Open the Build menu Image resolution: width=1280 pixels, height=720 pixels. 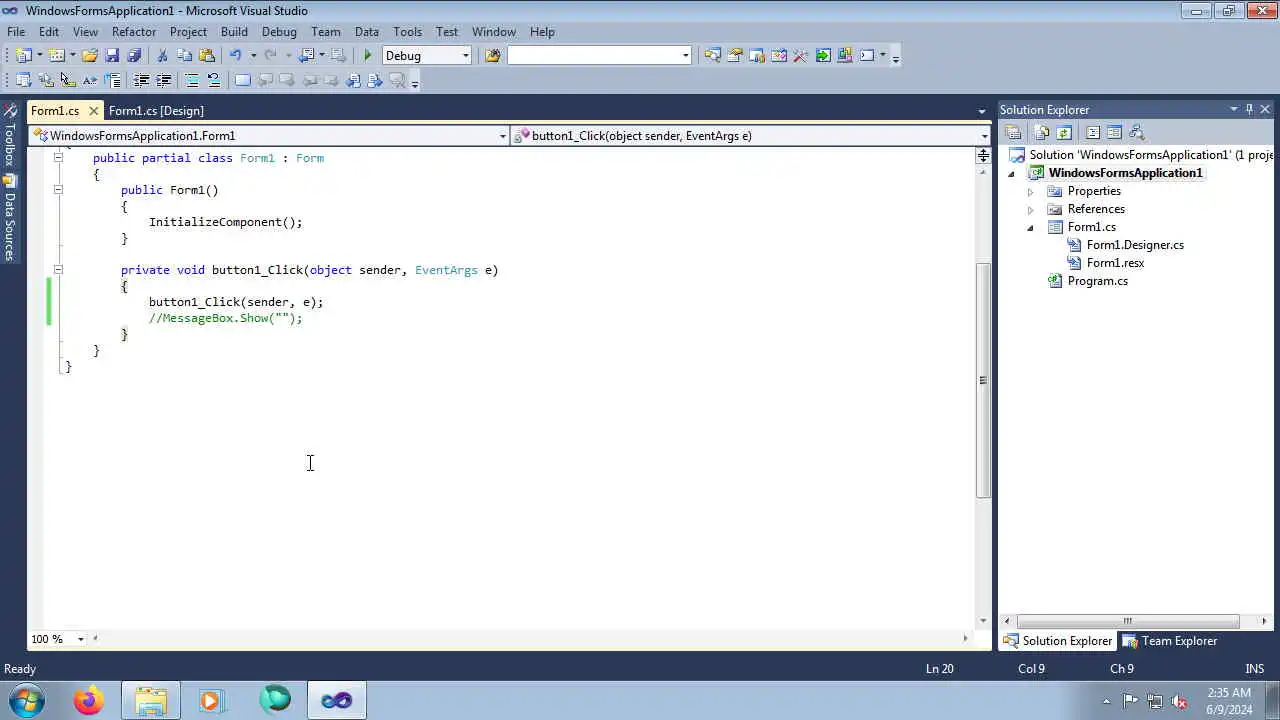point(234,32)
